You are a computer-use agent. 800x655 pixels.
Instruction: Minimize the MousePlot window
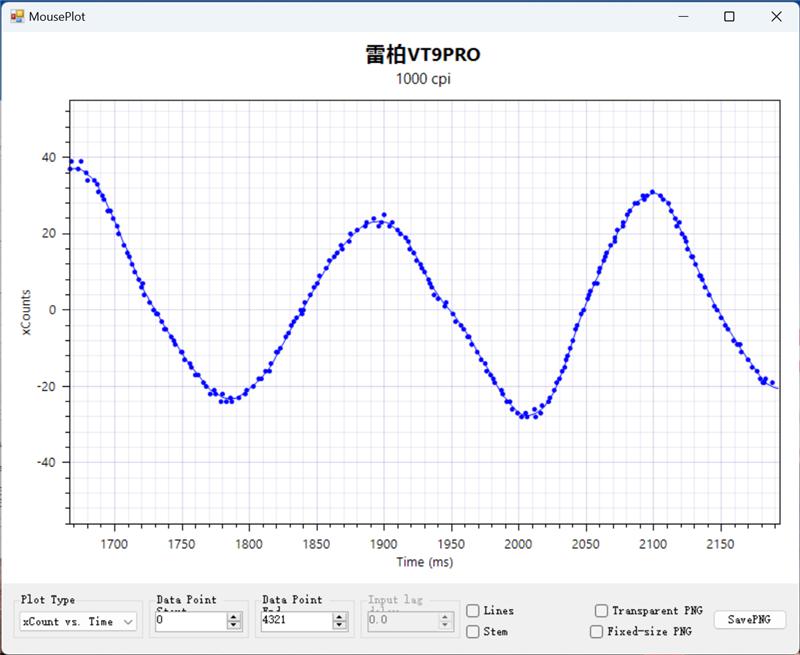(684, 16)
